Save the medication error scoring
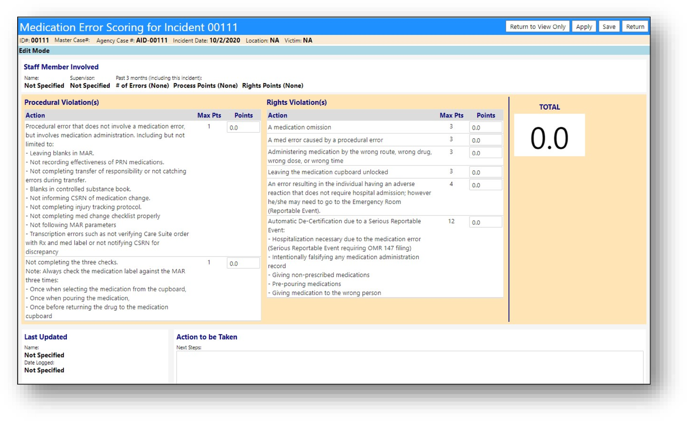 tap(609, 27)
